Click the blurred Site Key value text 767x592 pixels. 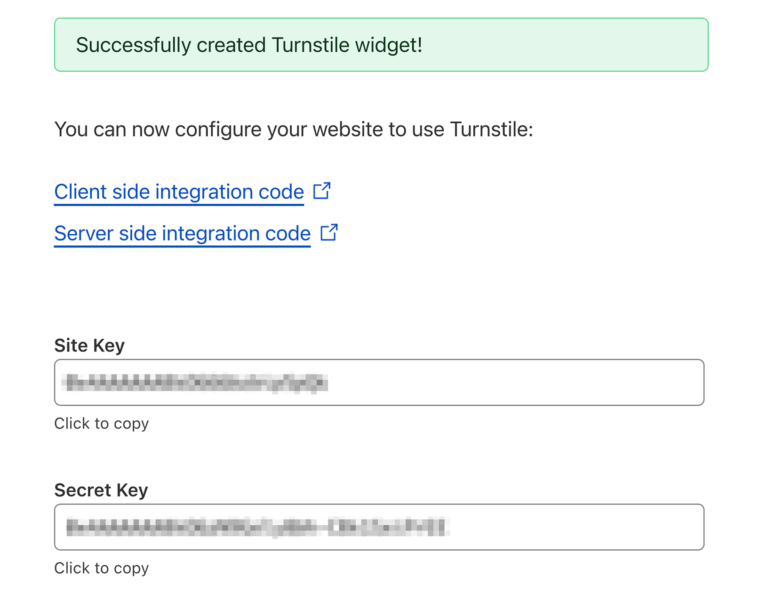197,383
